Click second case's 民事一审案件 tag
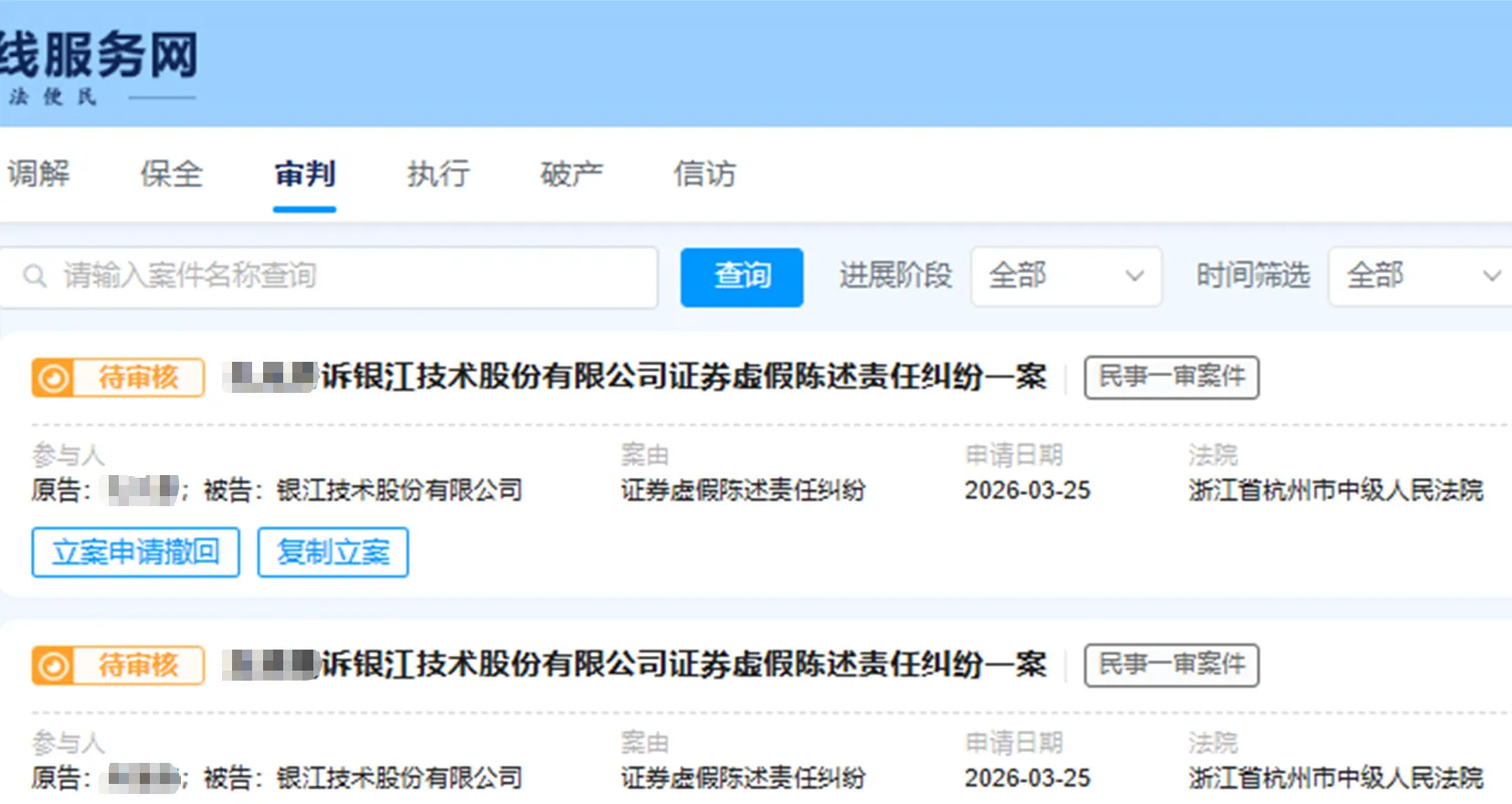This screenshot has height=804, width=1512. pyautogui.click(x=1171, y=665)
